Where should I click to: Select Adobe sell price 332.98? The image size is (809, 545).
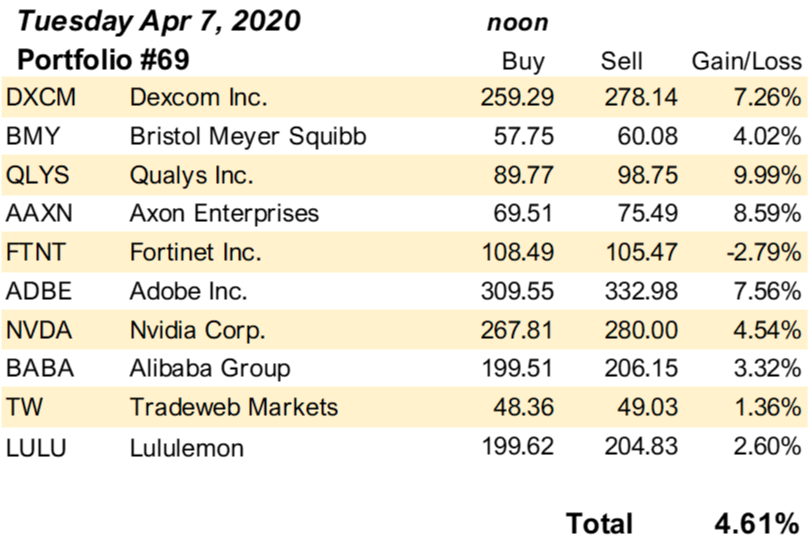click(641, 291)
